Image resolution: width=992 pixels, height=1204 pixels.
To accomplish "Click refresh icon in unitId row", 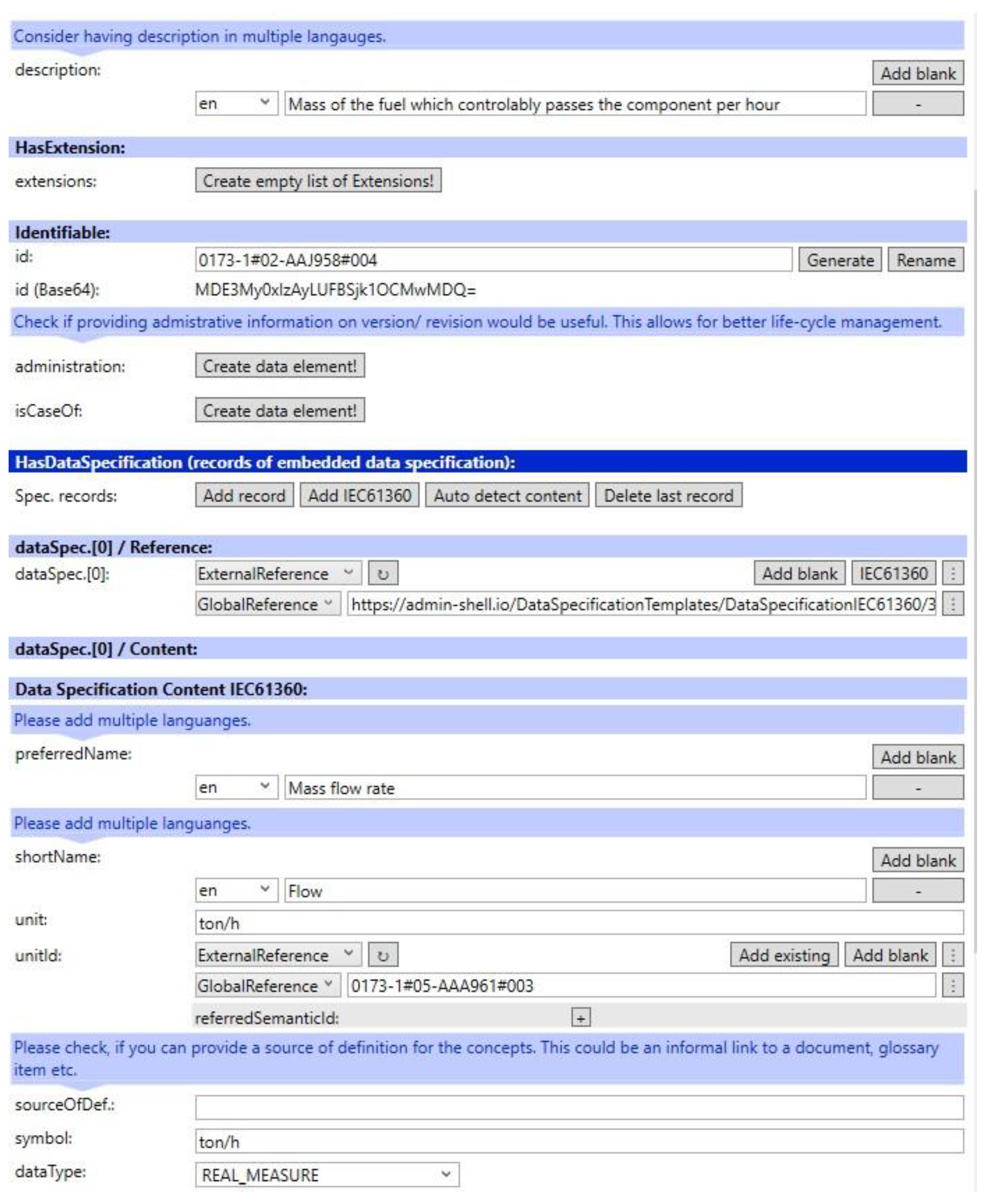I will (x=383, y=955).
